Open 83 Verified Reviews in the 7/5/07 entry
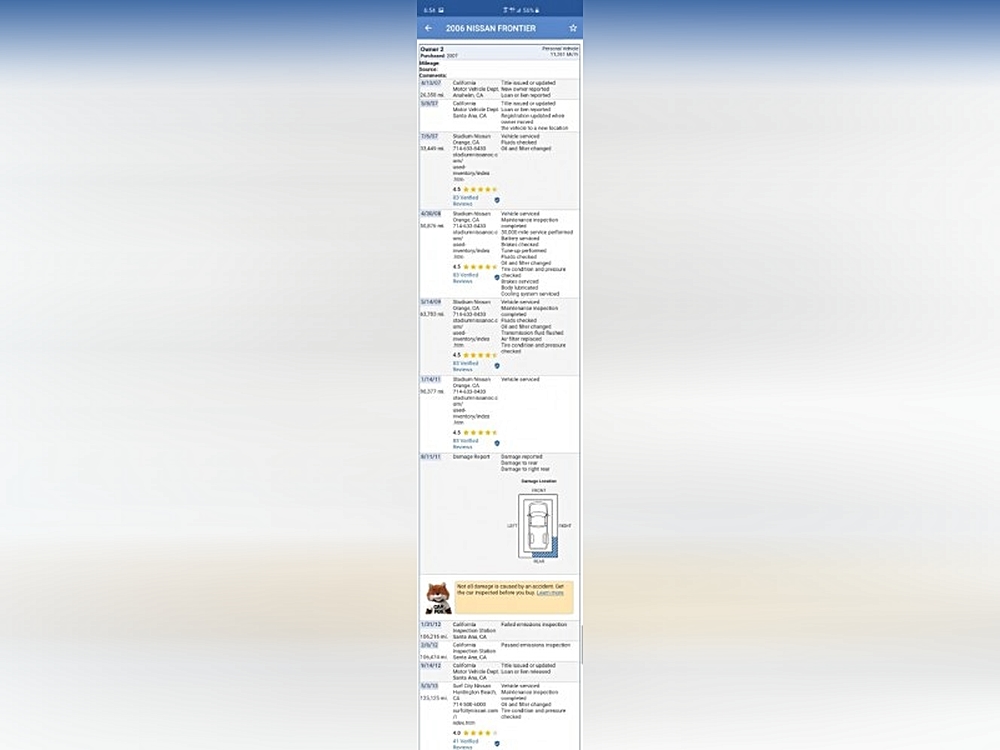This screenshot has width=1000, height=750. [465, 200]
